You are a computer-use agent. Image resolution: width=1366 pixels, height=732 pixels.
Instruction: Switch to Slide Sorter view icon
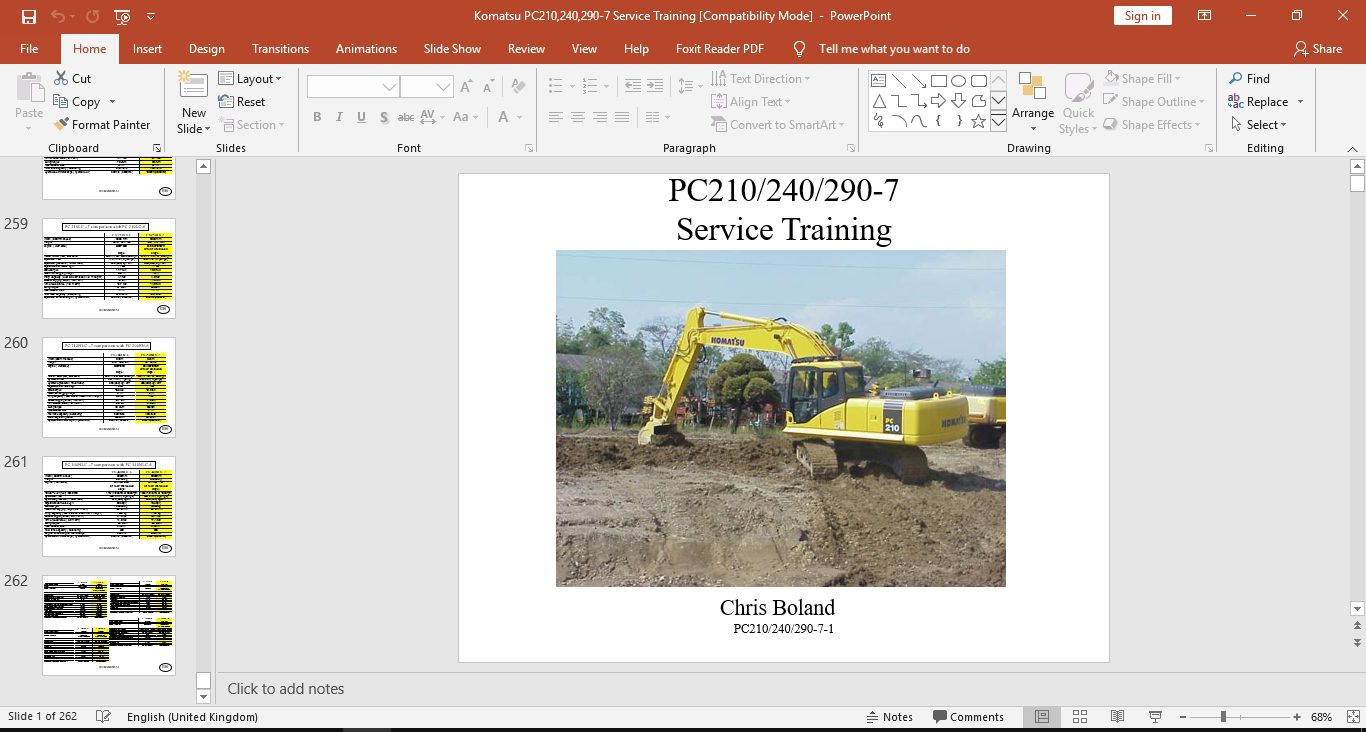(1080, 717)
